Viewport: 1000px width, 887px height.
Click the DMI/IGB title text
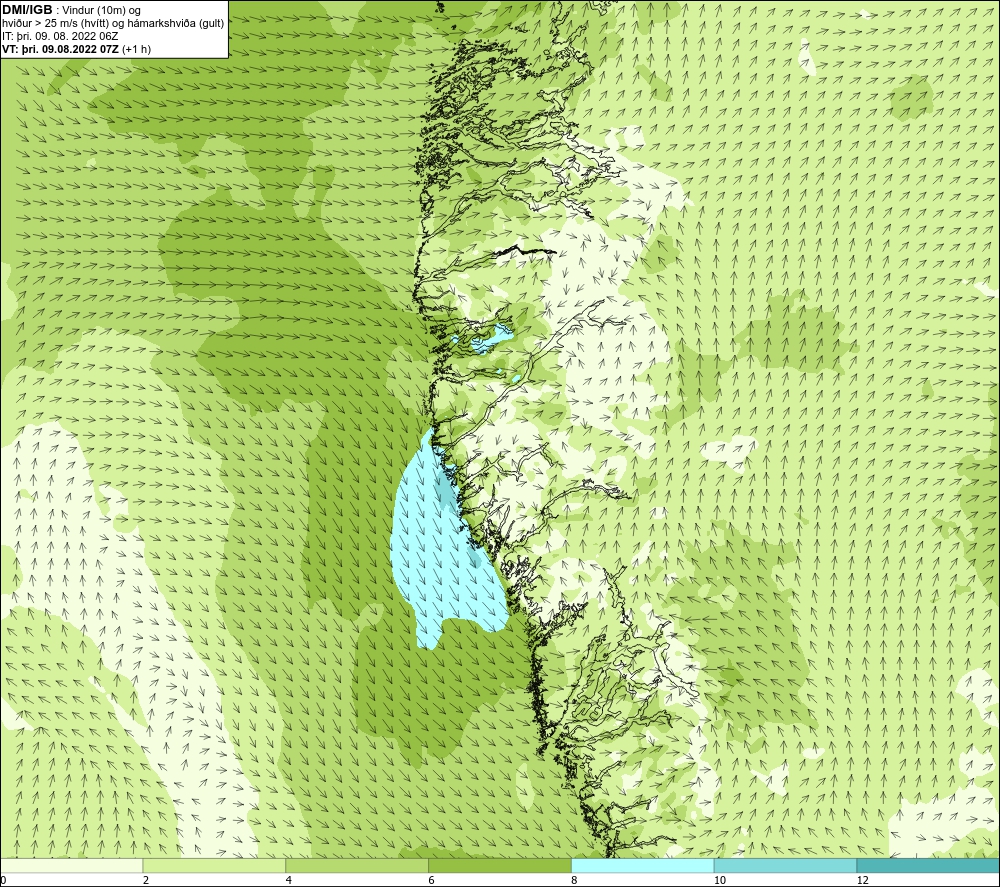(x=28, y=10)
